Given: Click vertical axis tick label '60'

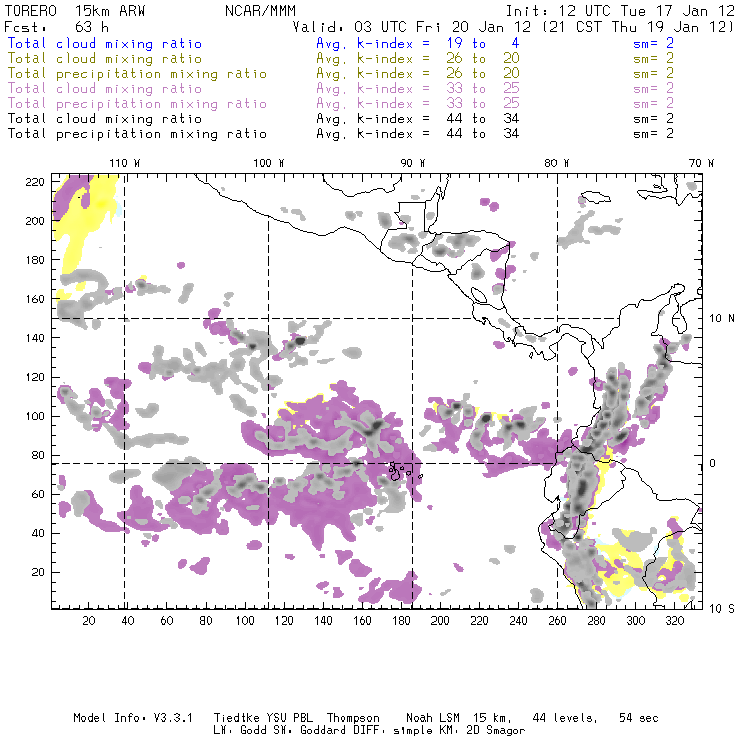Looking at the screenshot, I should tap(39, 494).
